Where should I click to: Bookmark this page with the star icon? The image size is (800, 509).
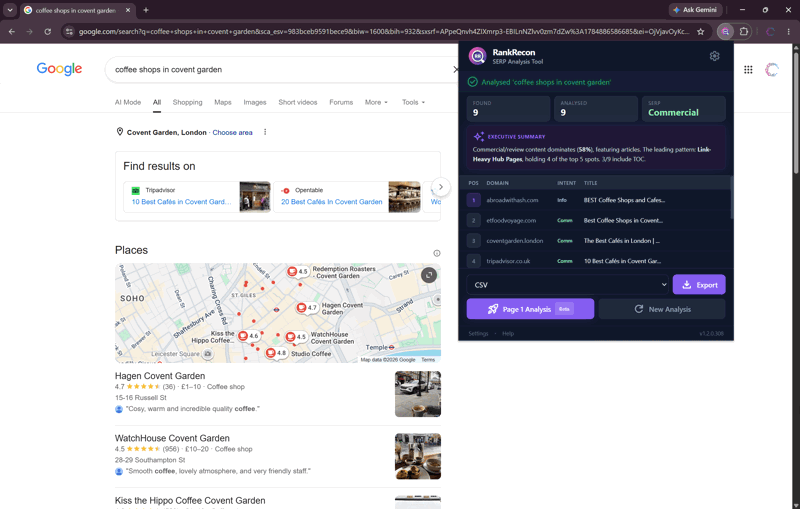tap(701, 32)
